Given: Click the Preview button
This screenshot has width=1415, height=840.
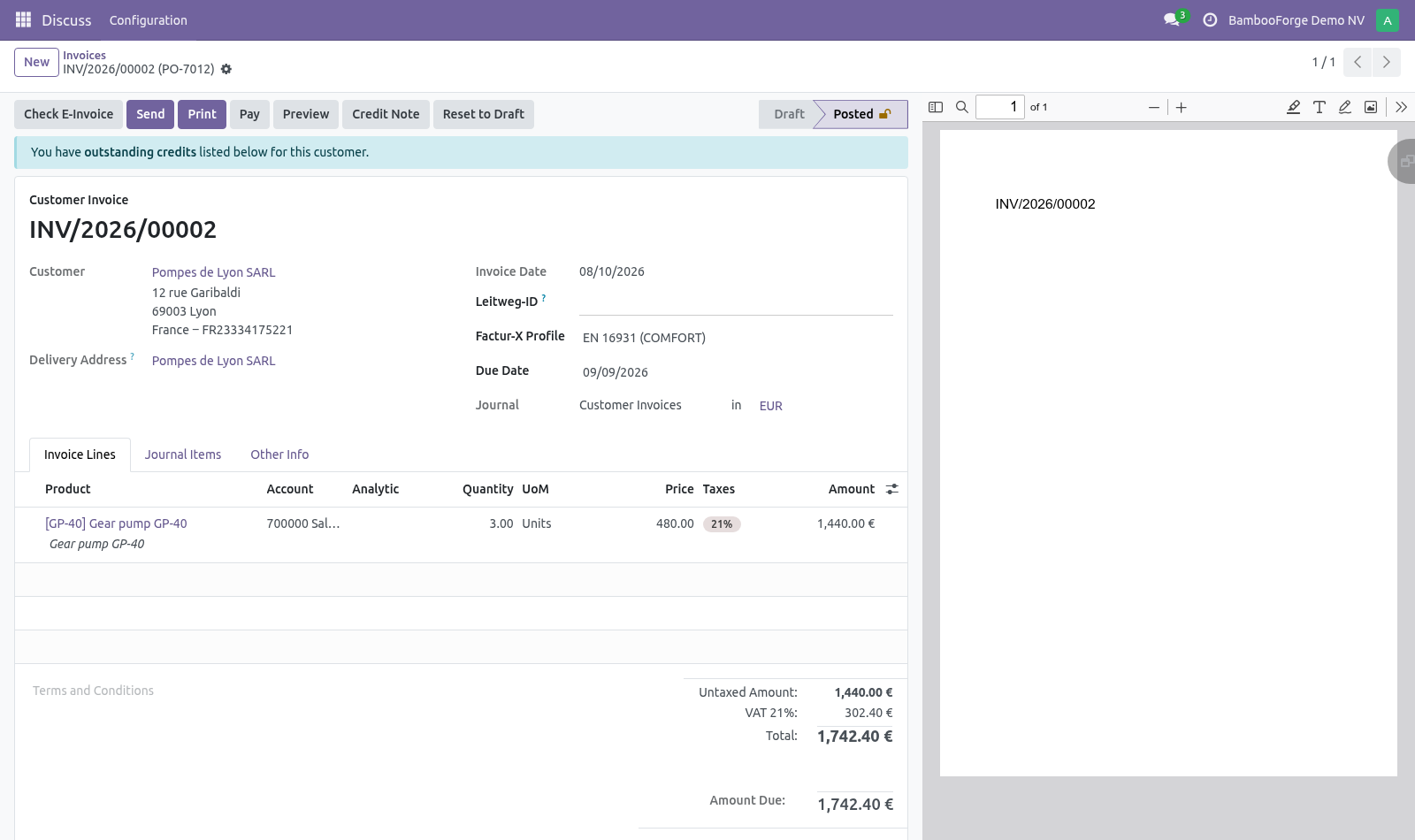Looking at the screenshot, I should pyautogui.click(x=306, y=114).
